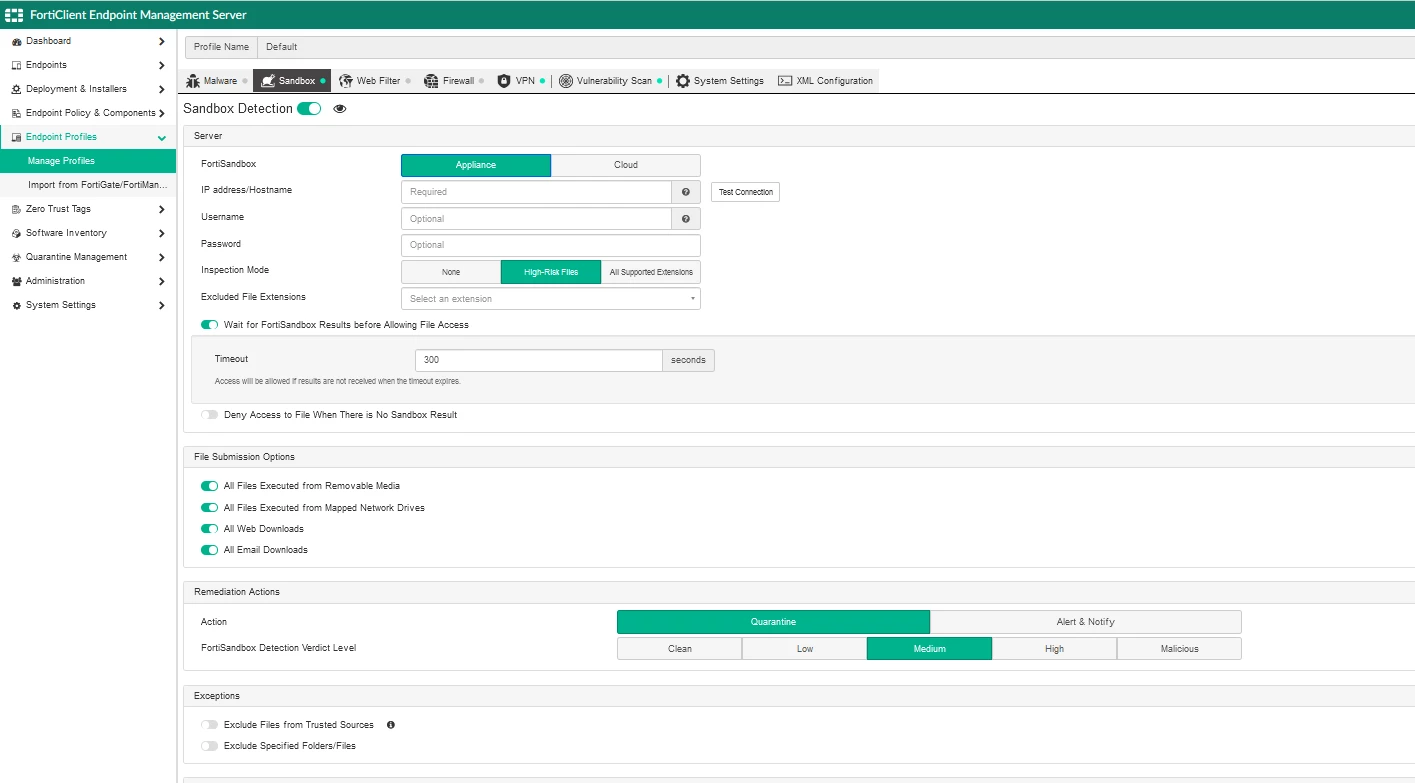The height and width of the screenshot is (783, 1415).
Task: Expand the Dashboard menu chevron
Action: point(162,41)
